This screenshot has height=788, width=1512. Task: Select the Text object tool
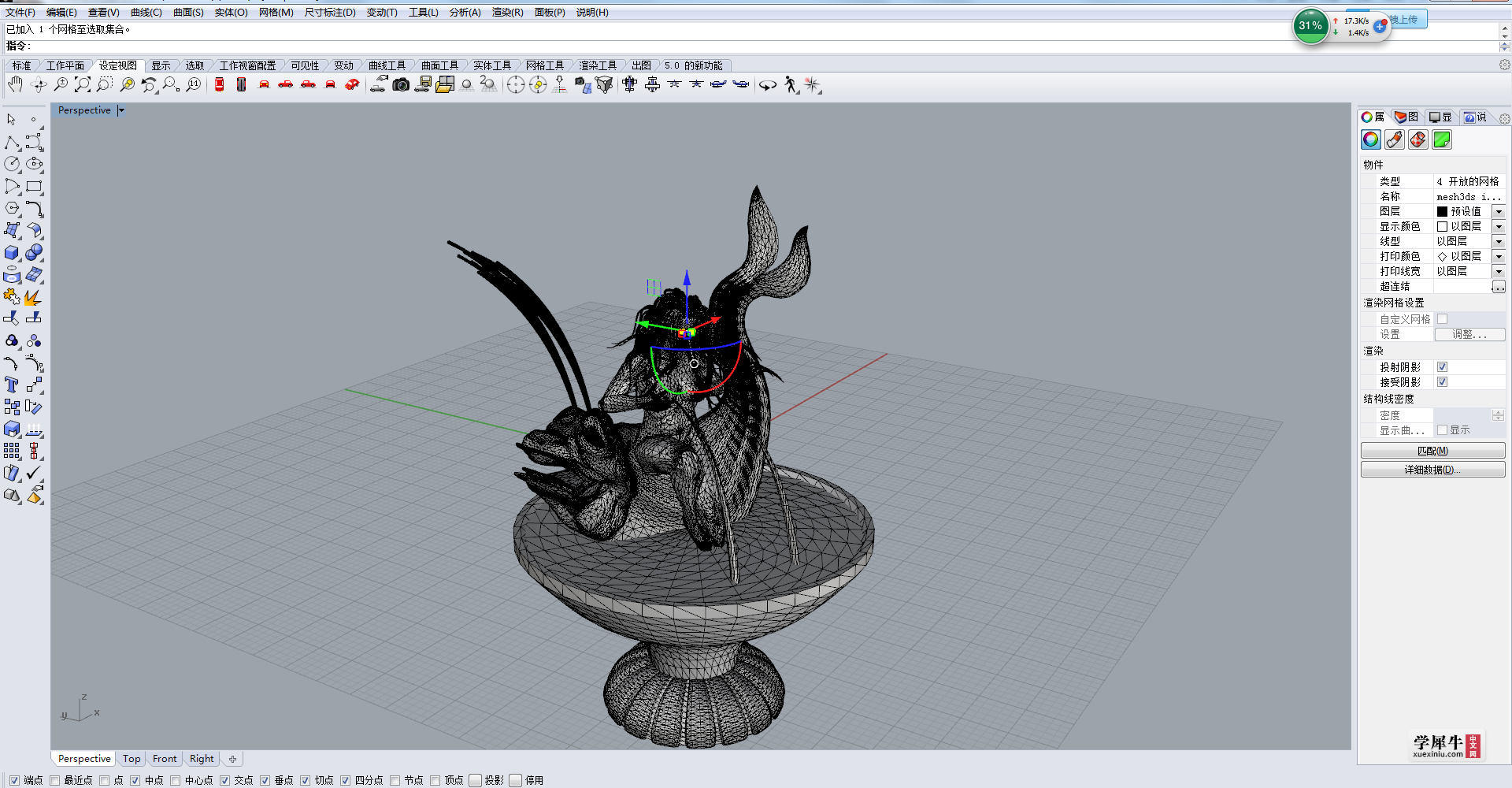[x=12, y=385]
